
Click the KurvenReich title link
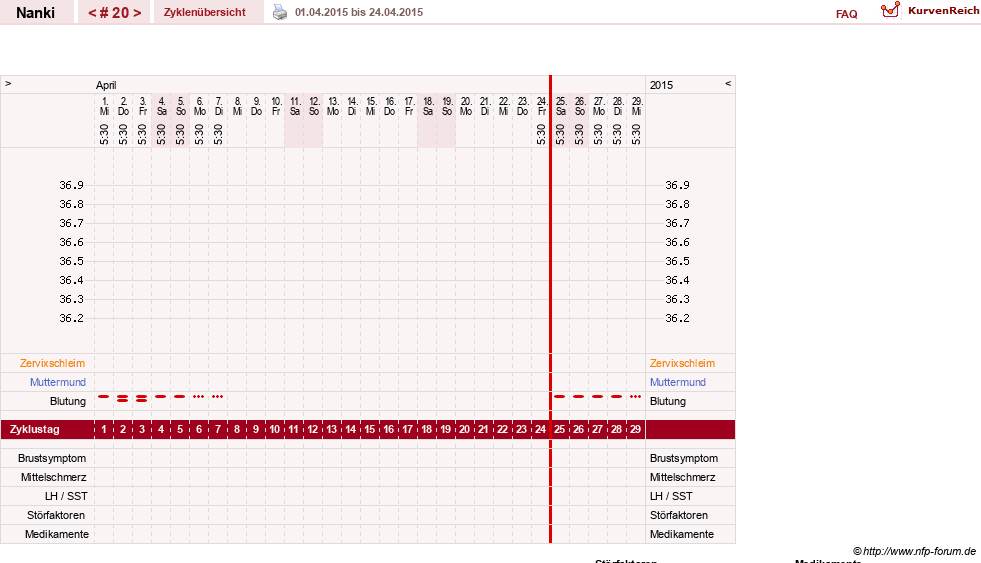pyautogui.click(x=943, y=11)
